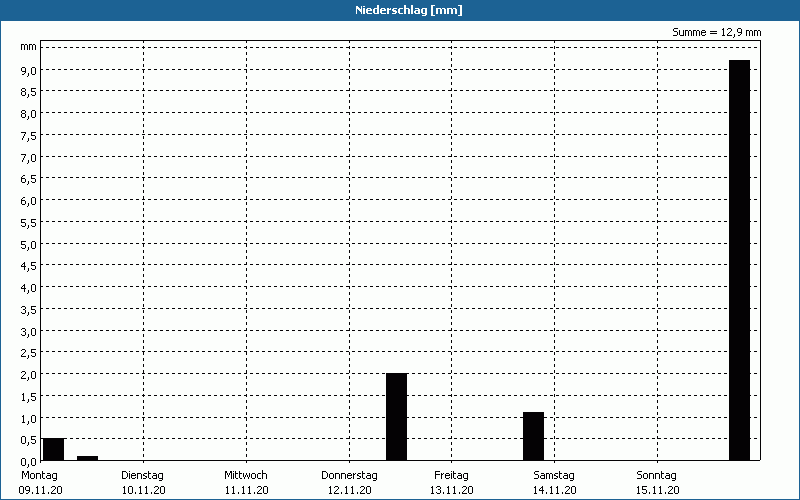Click the chart title 'Niederschlag [mm]'
This screenshot has width=800, height=500.
[x=409, y=10]
